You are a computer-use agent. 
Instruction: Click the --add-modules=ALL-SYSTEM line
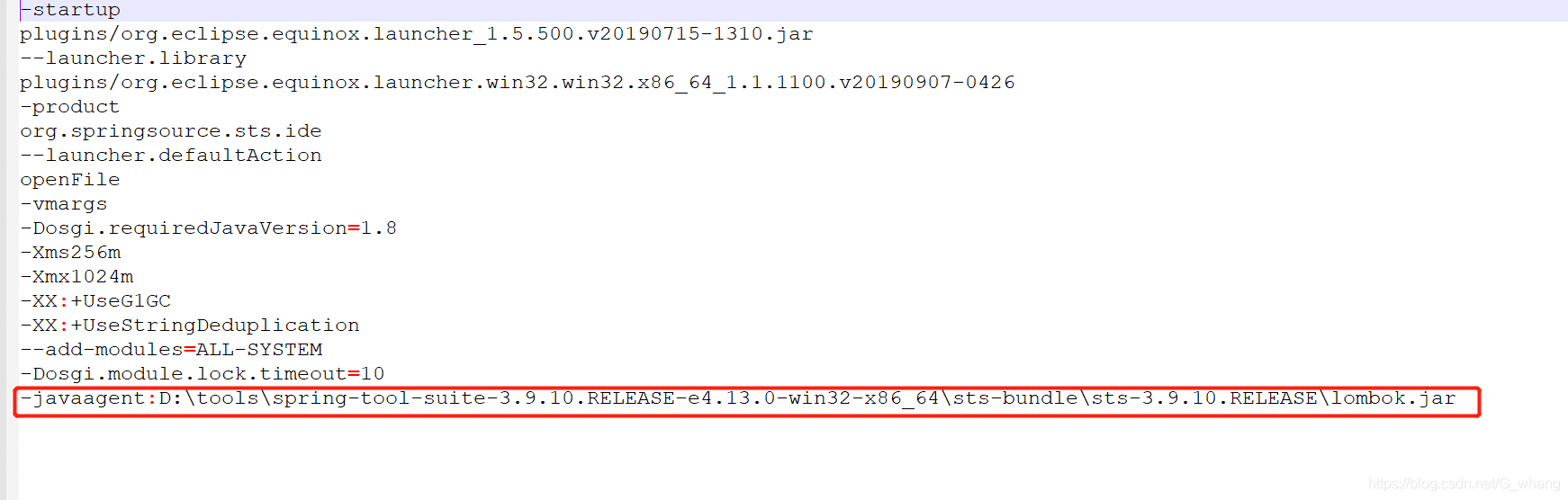point(171,350)
